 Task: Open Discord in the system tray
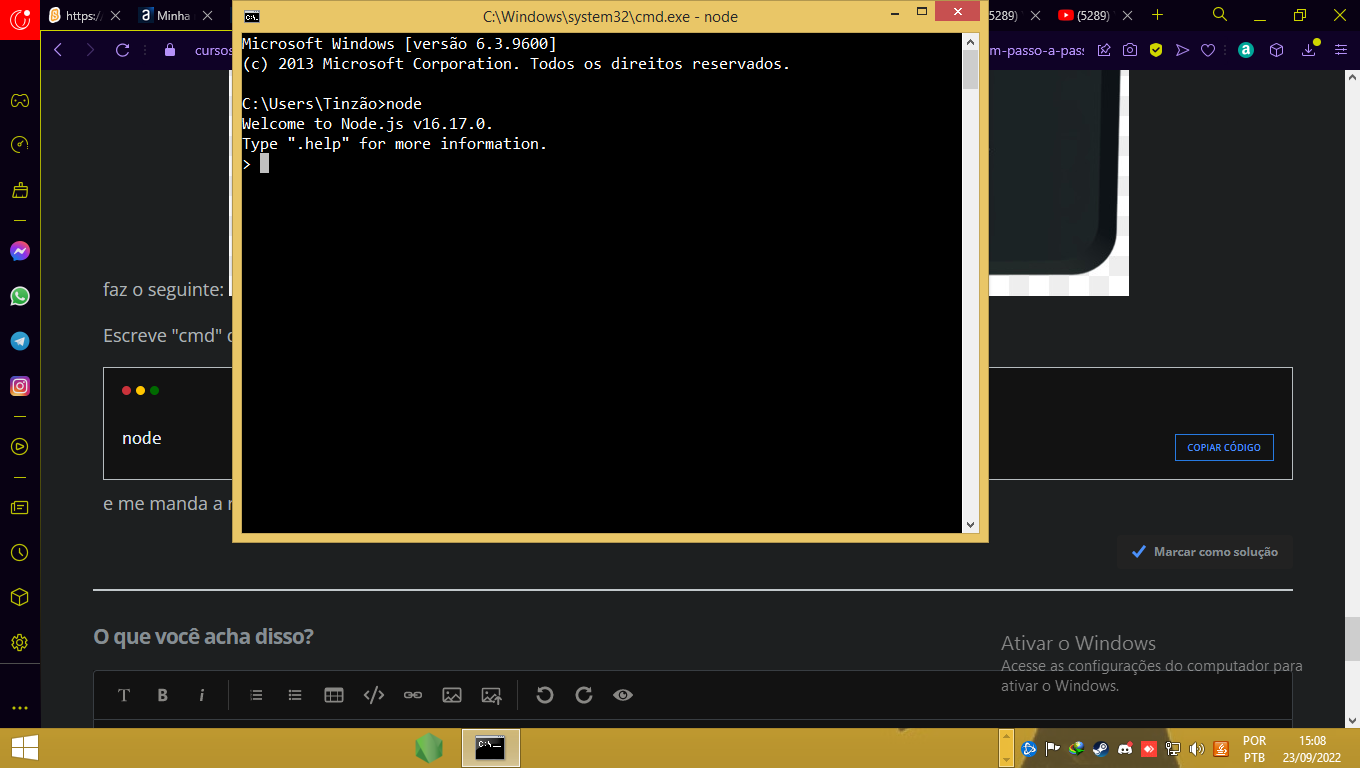tap(1125, 748)
